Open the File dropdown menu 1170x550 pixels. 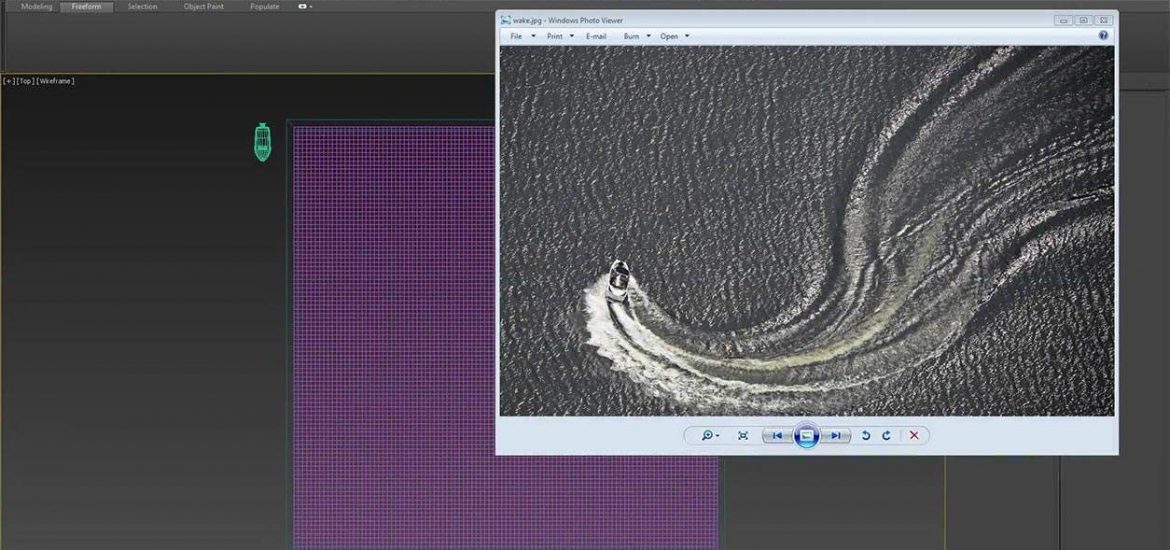tap(522, 36)
